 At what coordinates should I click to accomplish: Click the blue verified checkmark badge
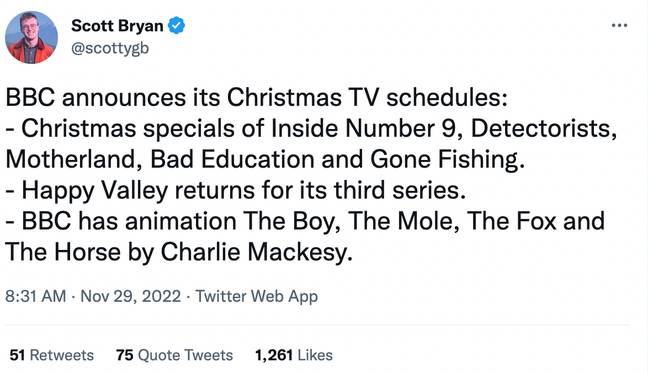[x=176, y=26]
